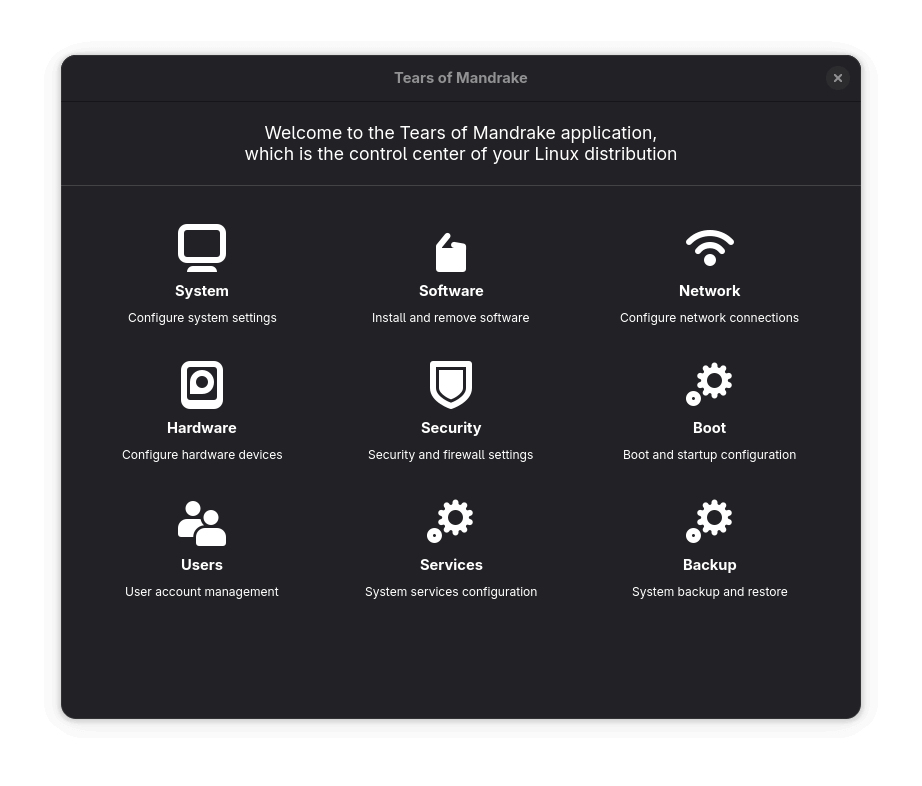922x786 pixels.
Task: Click "System backup and restore" description
Action: 710,592
